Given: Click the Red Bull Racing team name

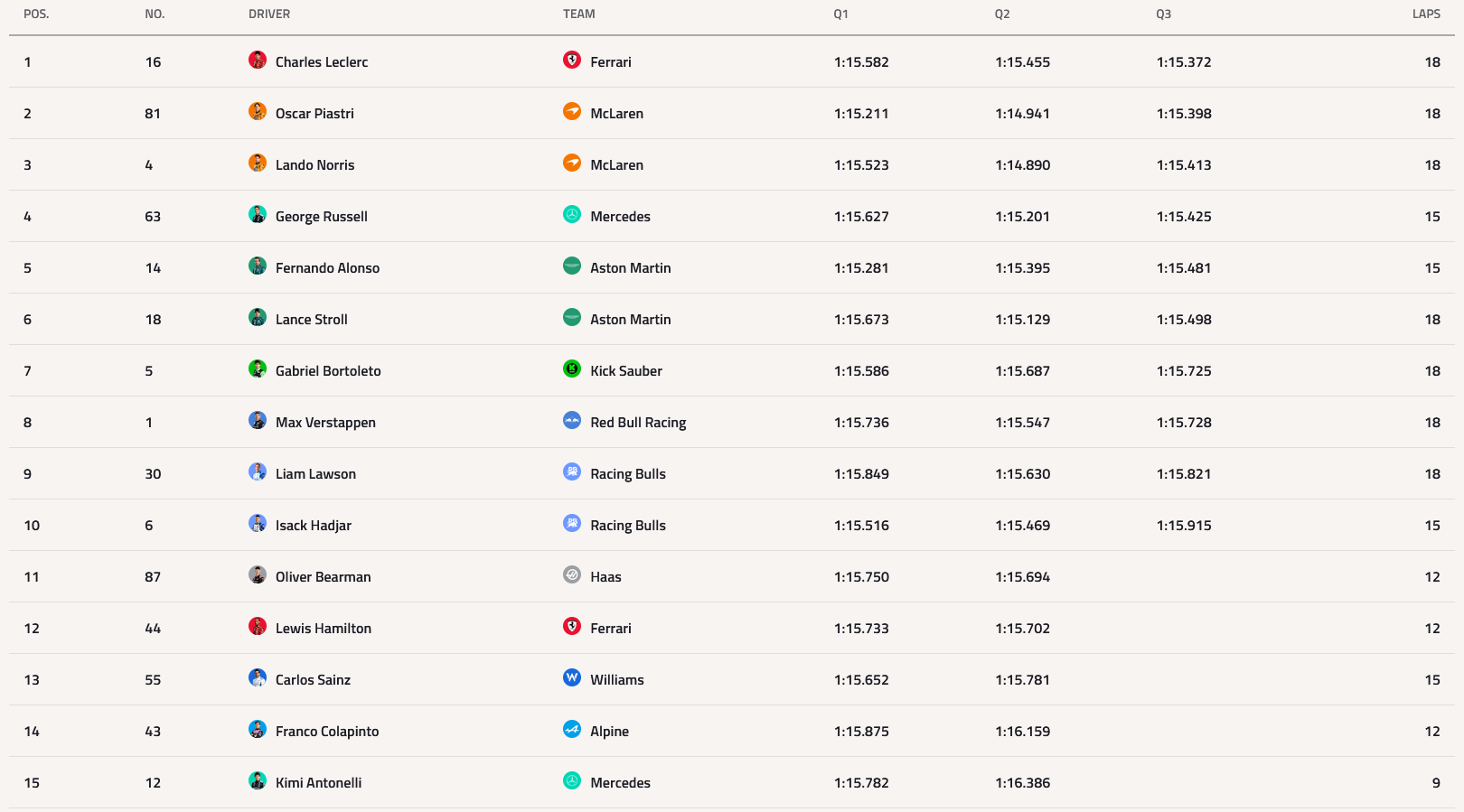Looking at the screenshot, I should pos(638,423).
